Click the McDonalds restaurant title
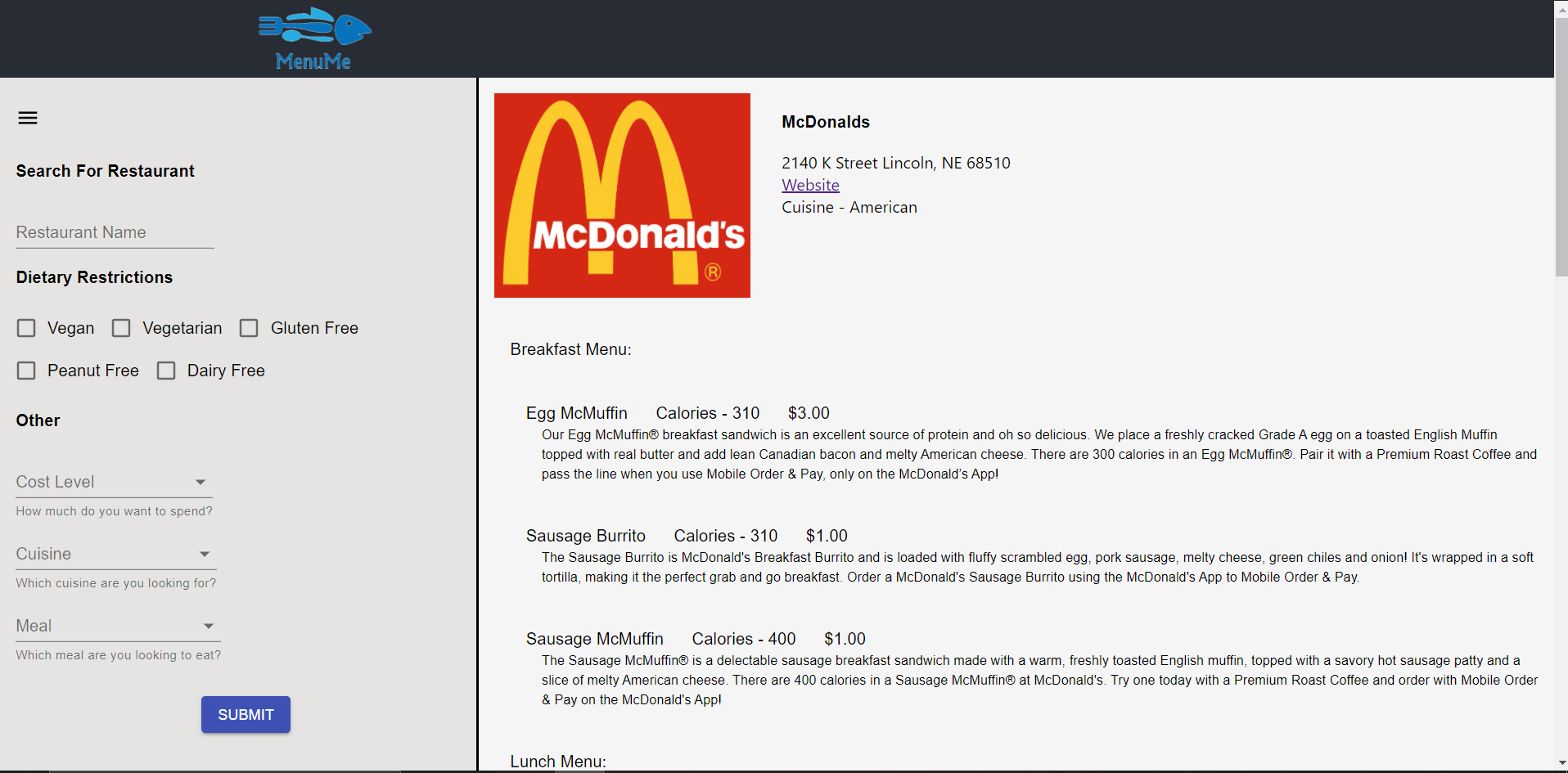The image size is (1568, 773). (826, 122)
